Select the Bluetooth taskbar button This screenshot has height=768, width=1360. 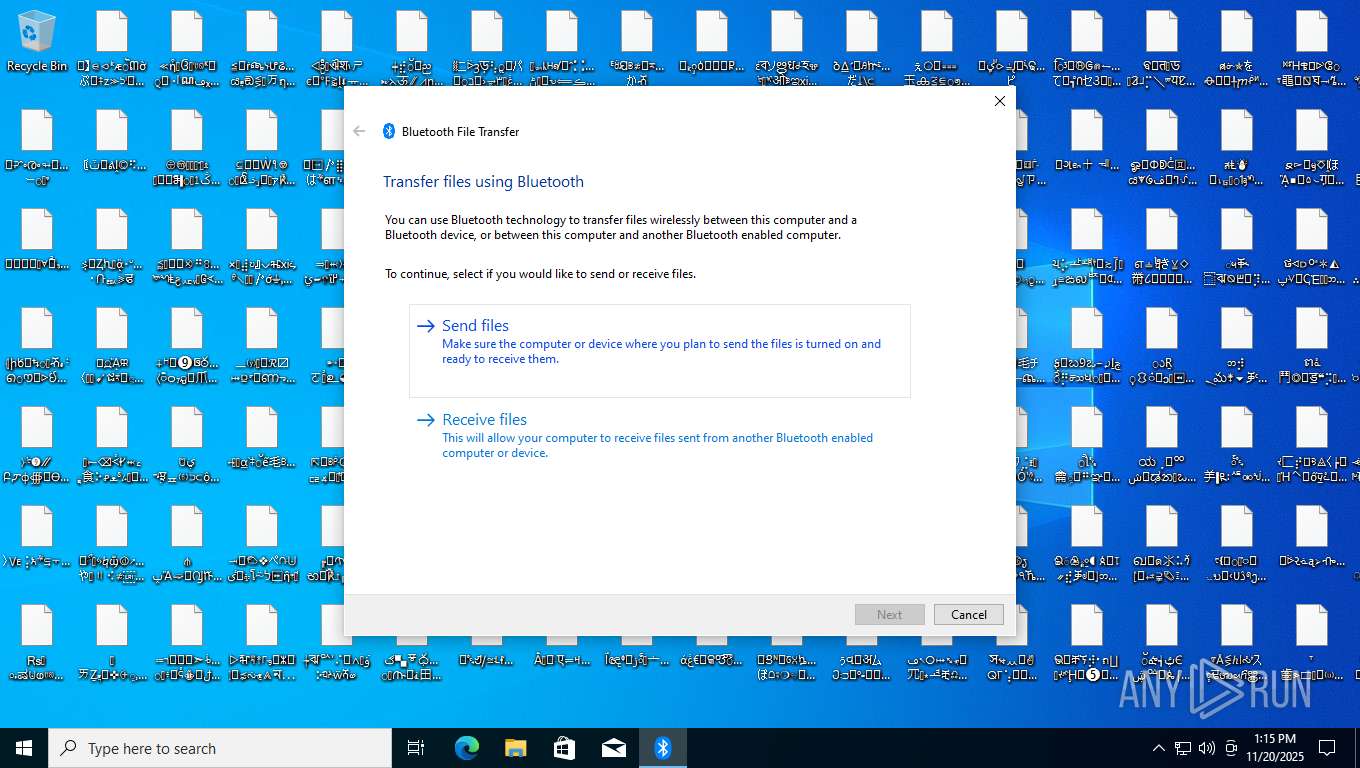[x=662, y=748]
